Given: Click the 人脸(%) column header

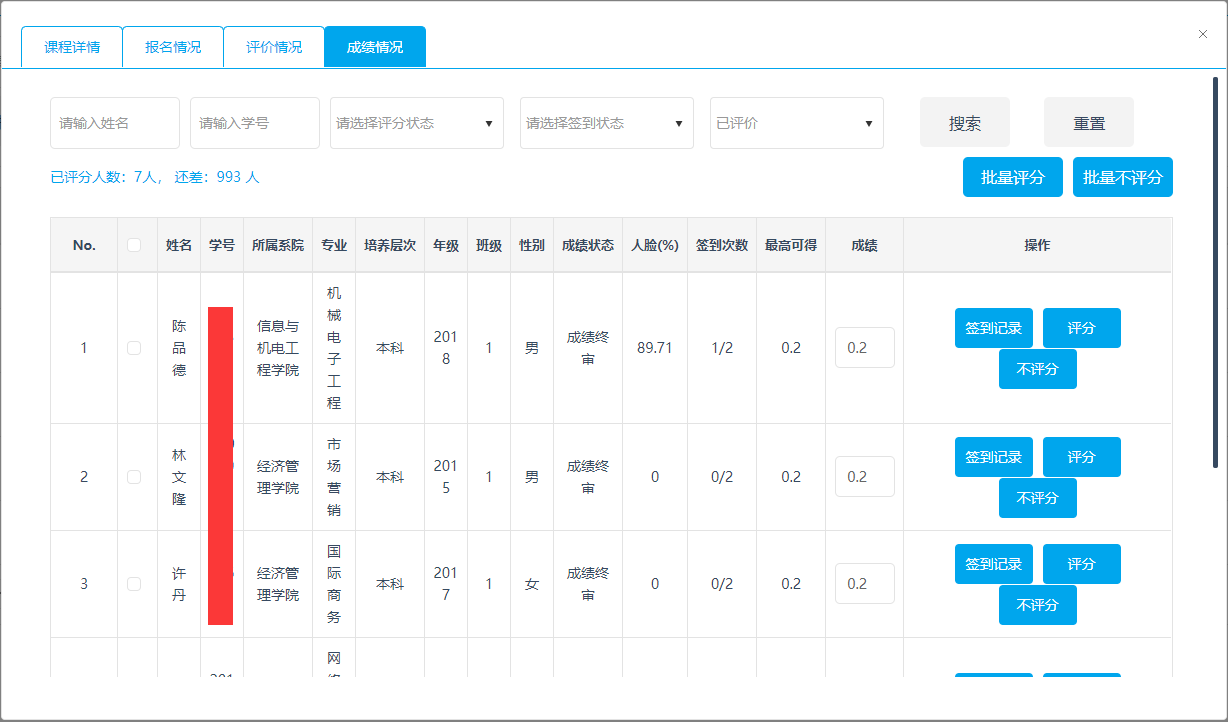Looking at the screenshot, I should 655,245.
